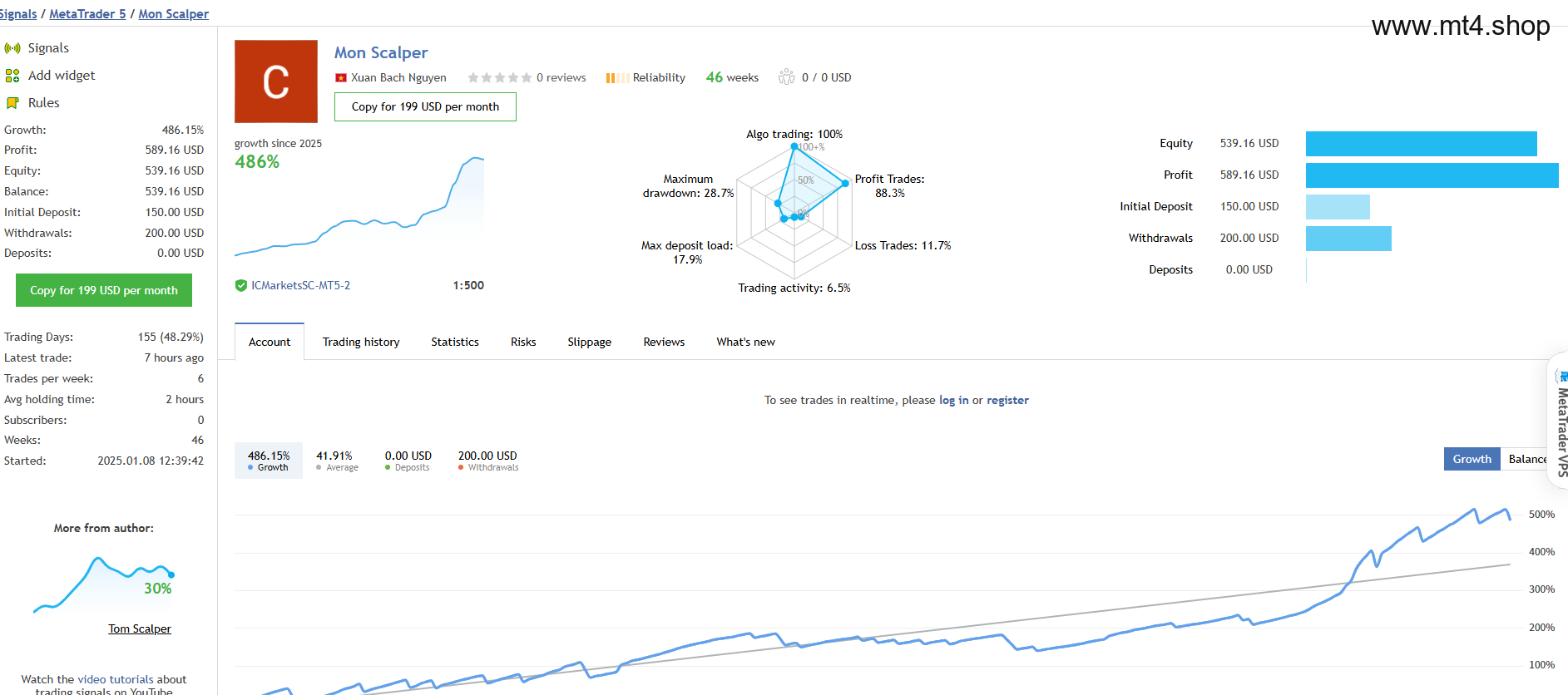Switch the chart to Growth view
The height and width of the screenshot is (695, 1568).
pyautogui.click(x=1472, y=459)
